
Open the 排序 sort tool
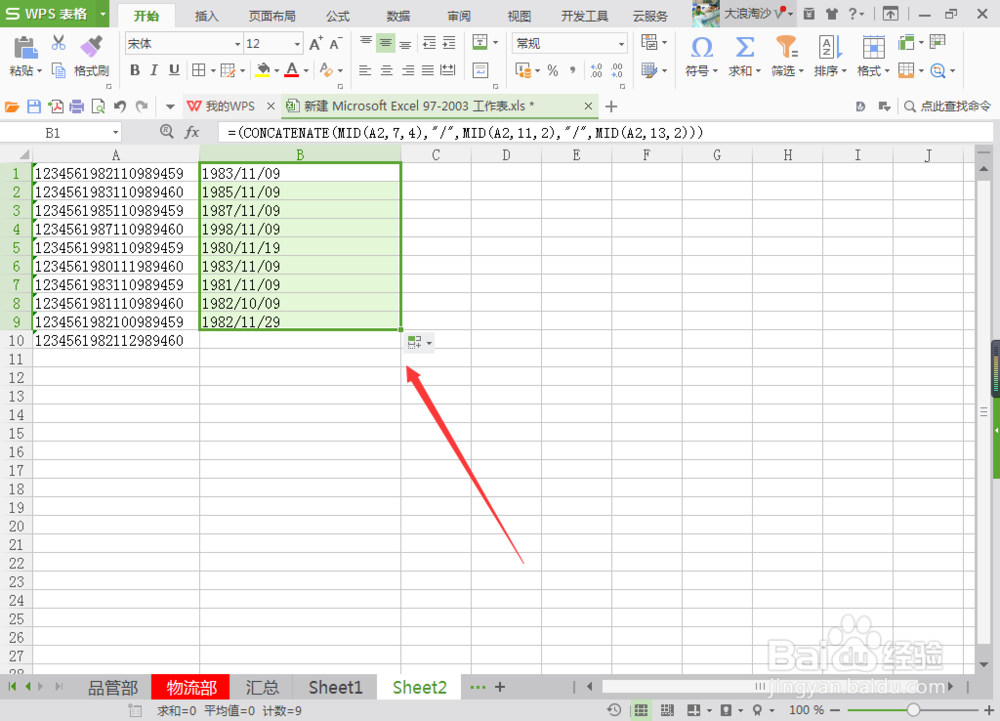[830, 56]
